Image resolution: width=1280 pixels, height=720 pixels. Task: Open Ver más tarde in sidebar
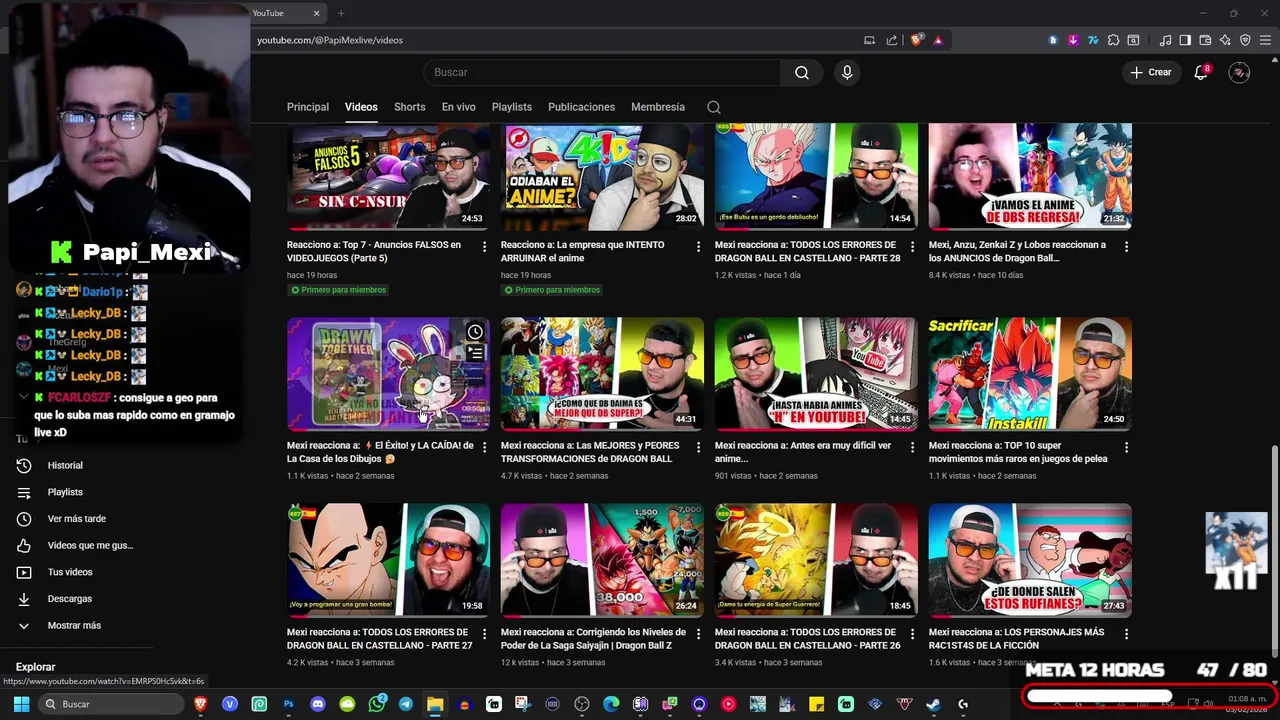pyautogui.click(x=75, y=519)
